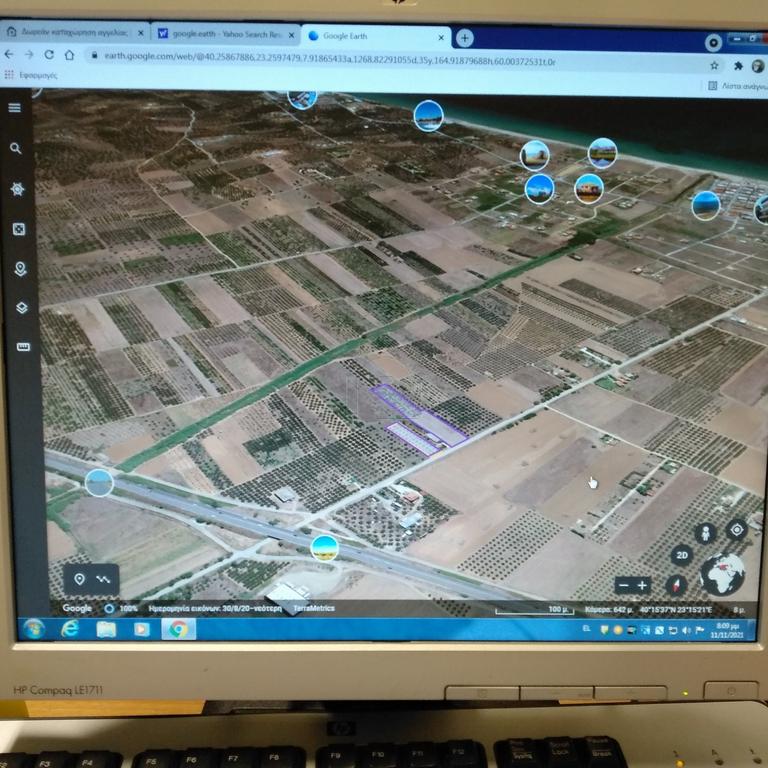Open the Reading list (Λίστα ανάγνωσης)
The height and width of the screenshot is (768, 768).
click(x=737, y=86)
